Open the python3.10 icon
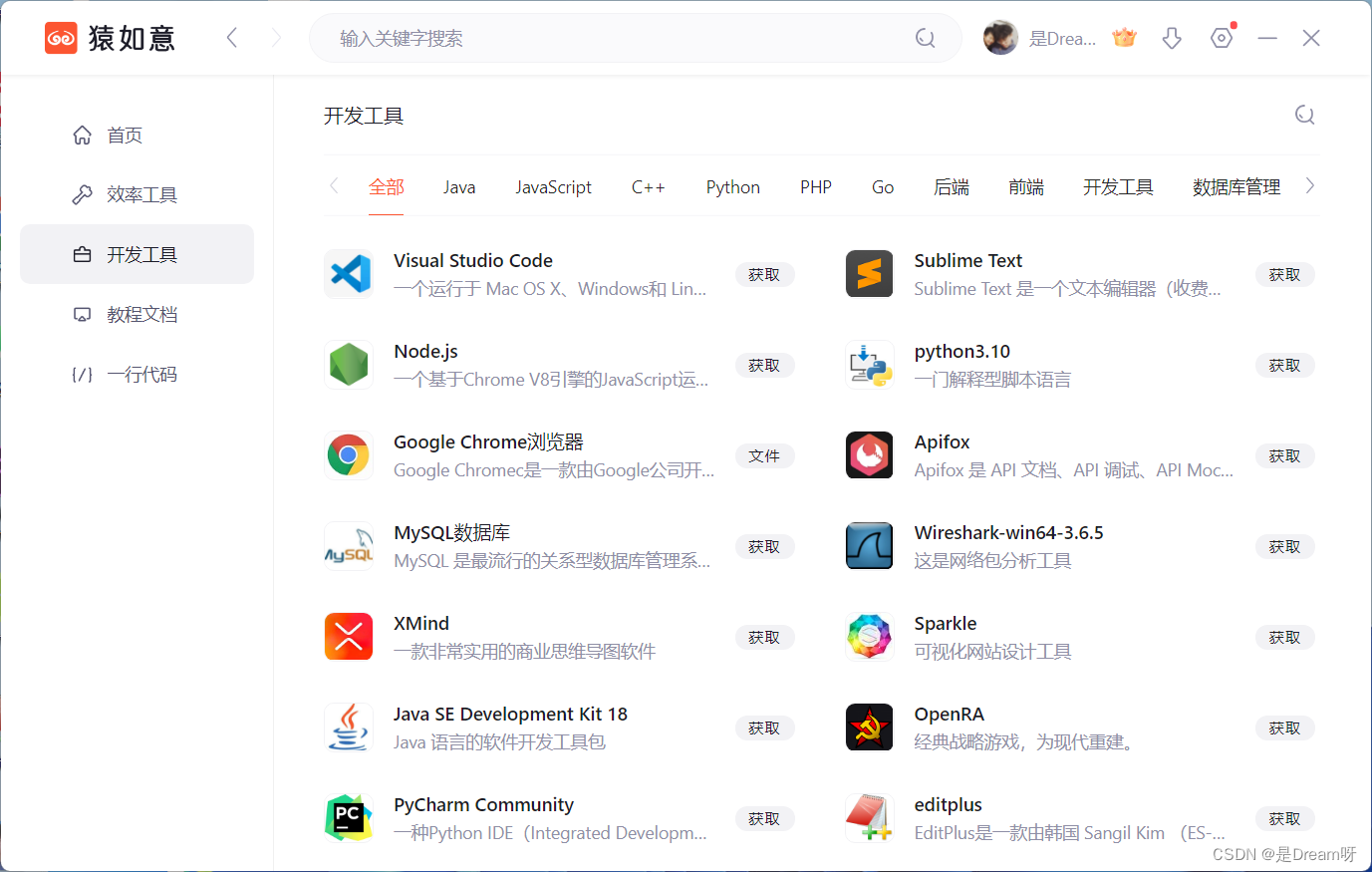The height and width of the screenshot is (872, 1372). coord(869,364)
